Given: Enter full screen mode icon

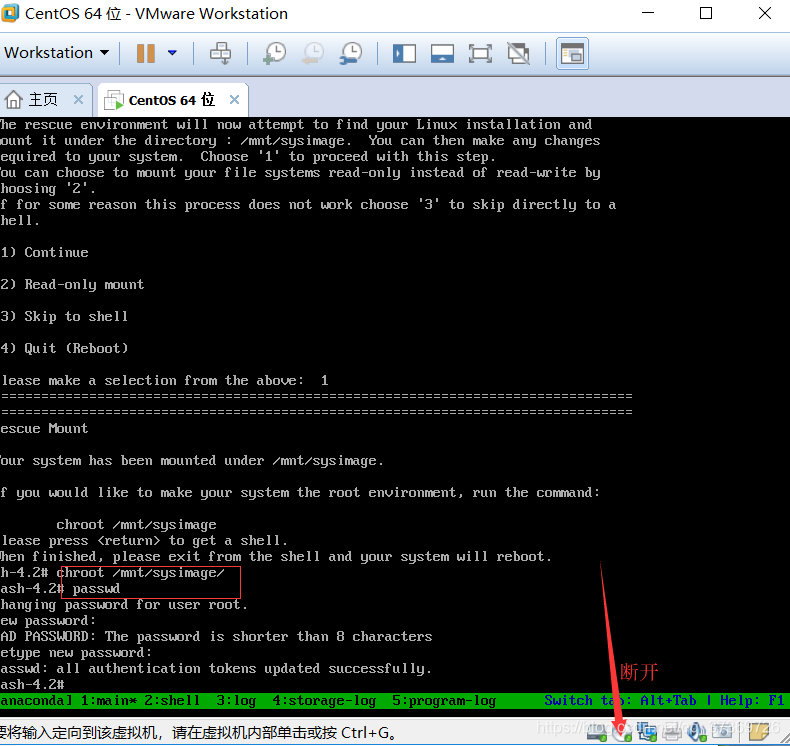Looking at the screenshot, I should 480,53.
